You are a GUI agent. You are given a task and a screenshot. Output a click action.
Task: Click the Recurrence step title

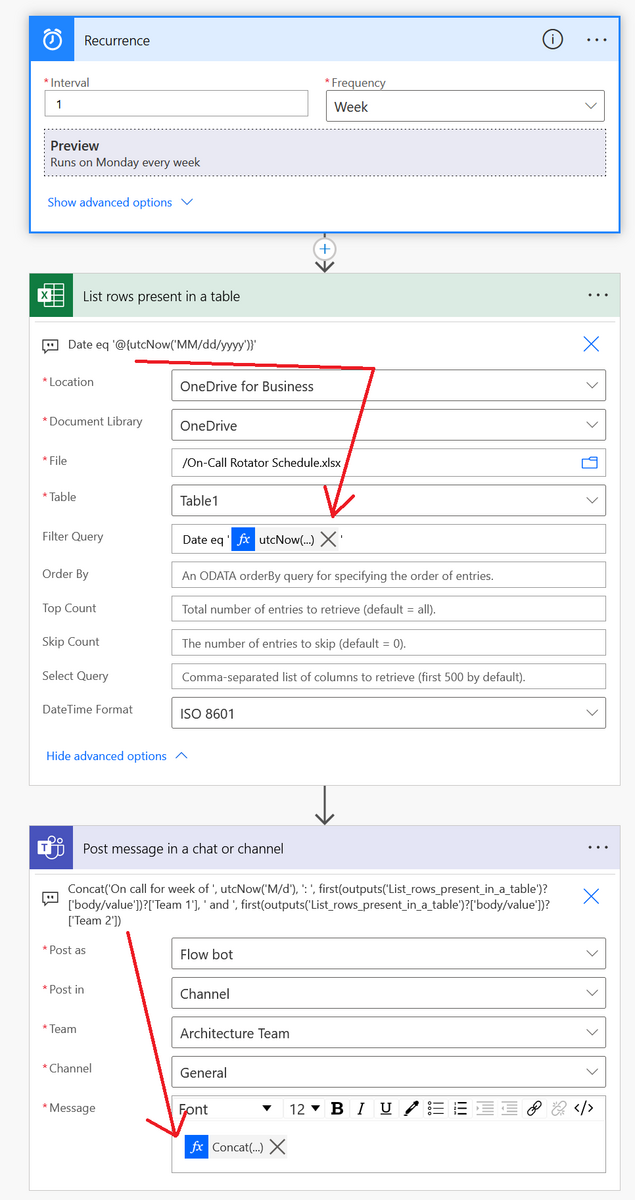[x=117, y=41]
